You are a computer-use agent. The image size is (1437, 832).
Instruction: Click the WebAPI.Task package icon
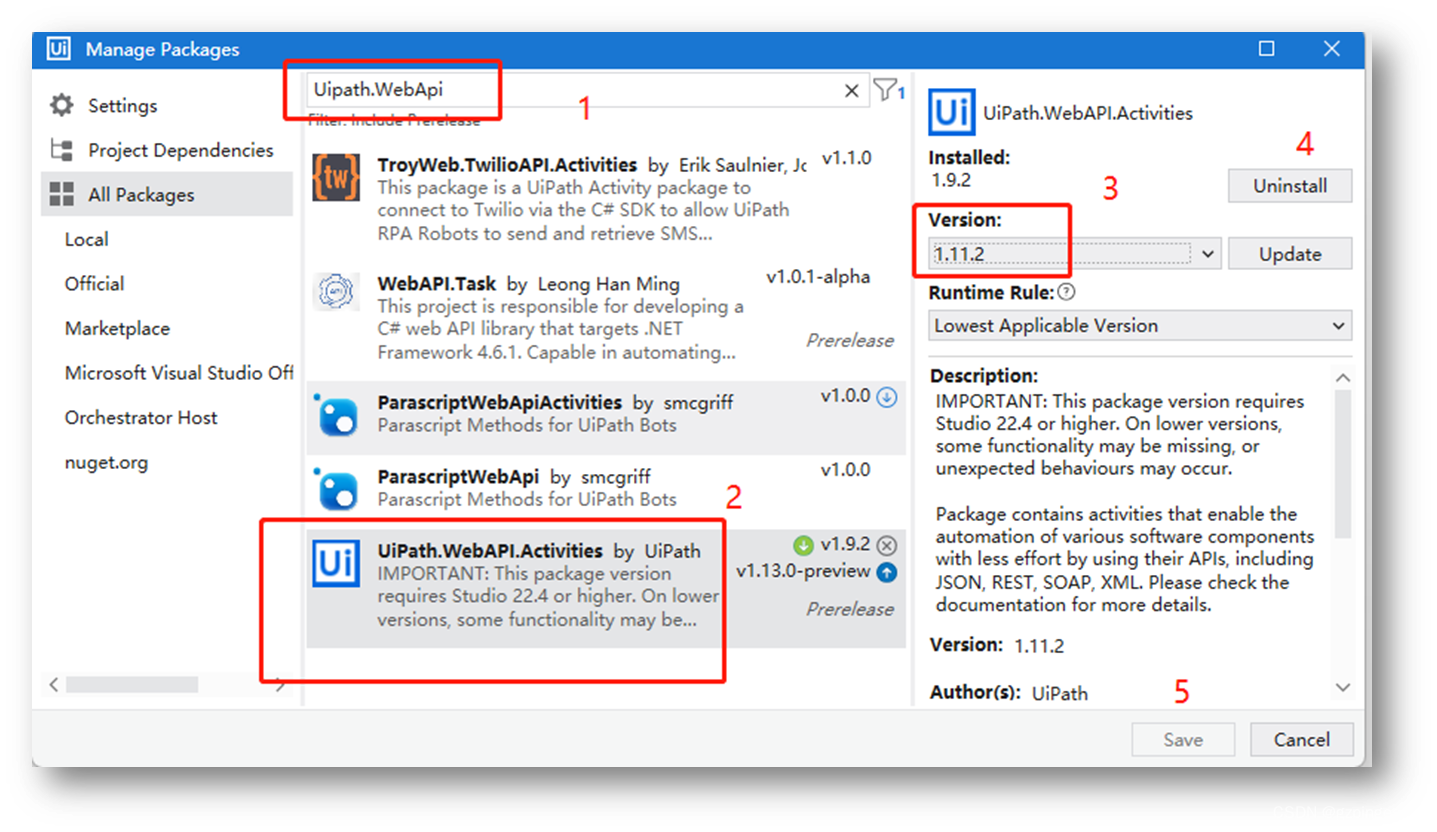tap(336, 291)
